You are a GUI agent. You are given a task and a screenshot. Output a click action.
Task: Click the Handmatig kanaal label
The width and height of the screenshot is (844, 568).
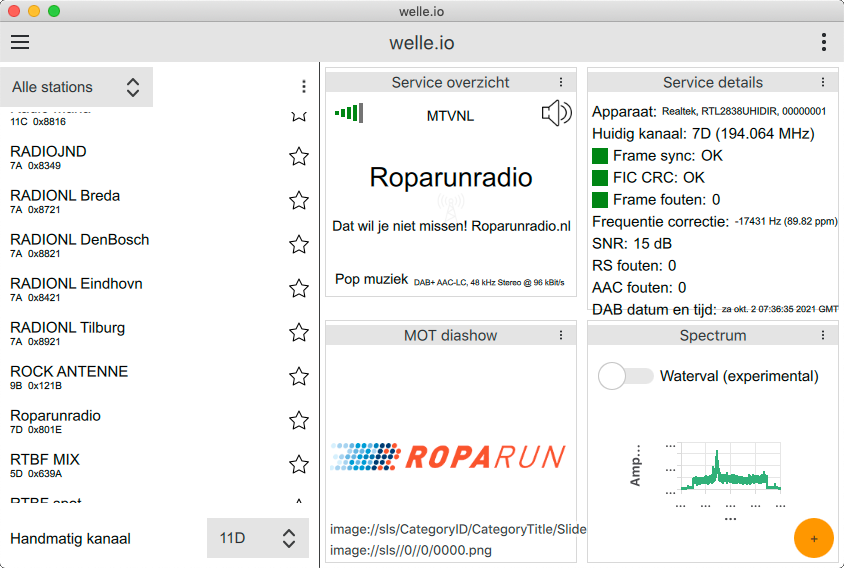[71, 538]
